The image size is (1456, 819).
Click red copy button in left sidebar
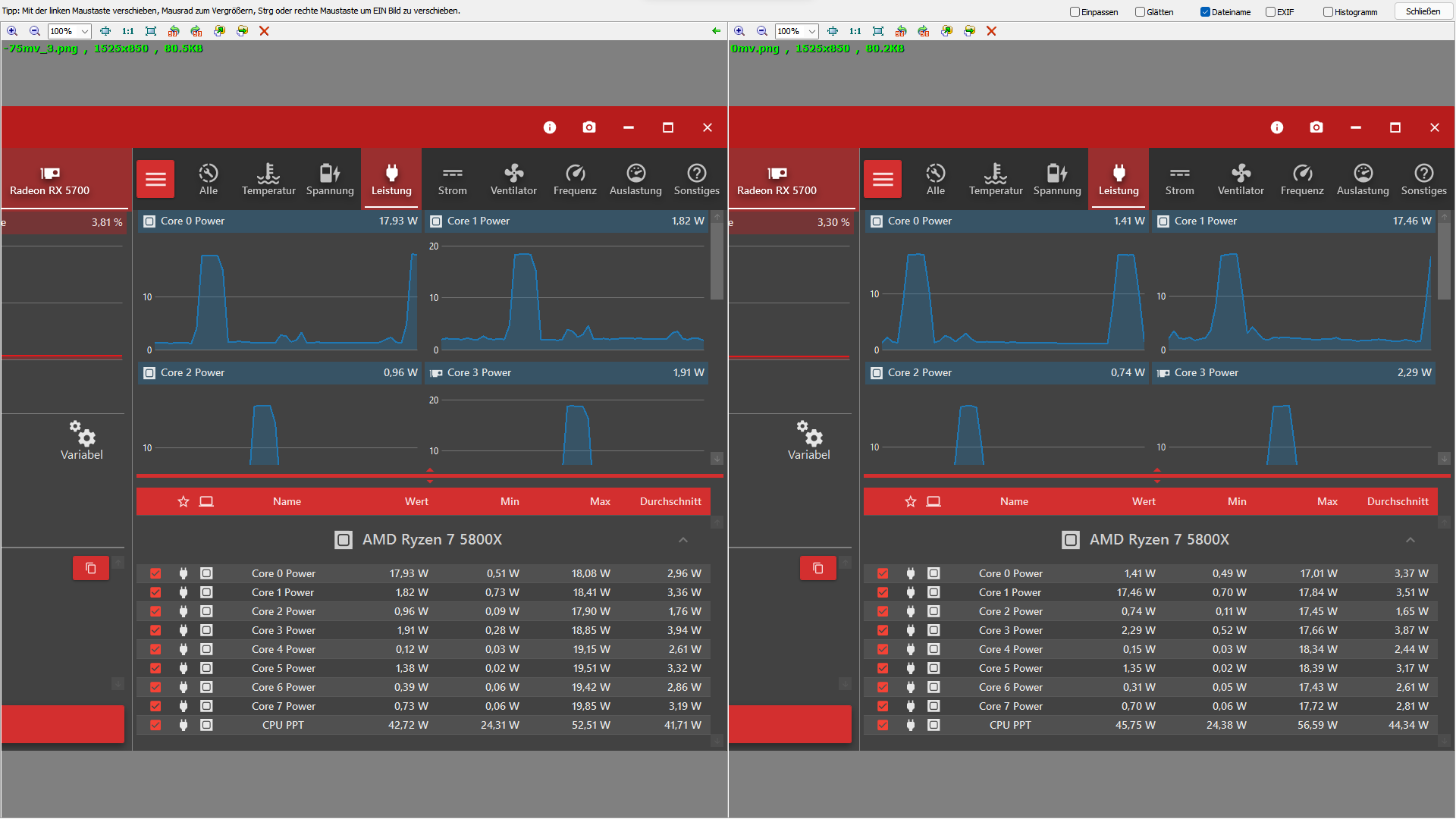90,568
